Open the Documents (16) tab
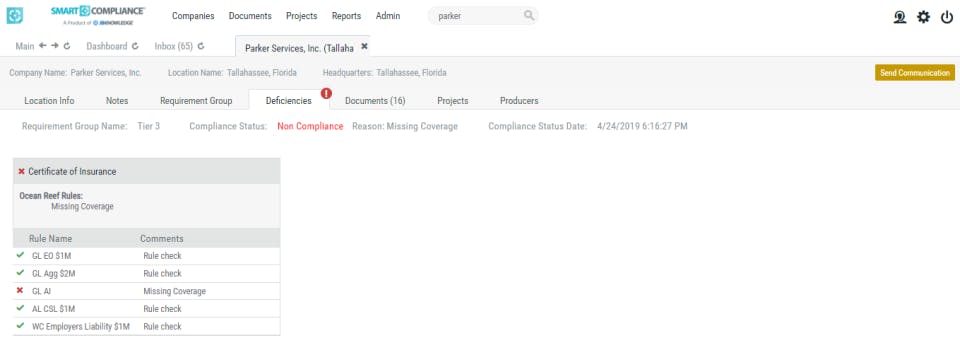This screenshot has width=960, height=360. pos(375,100)
